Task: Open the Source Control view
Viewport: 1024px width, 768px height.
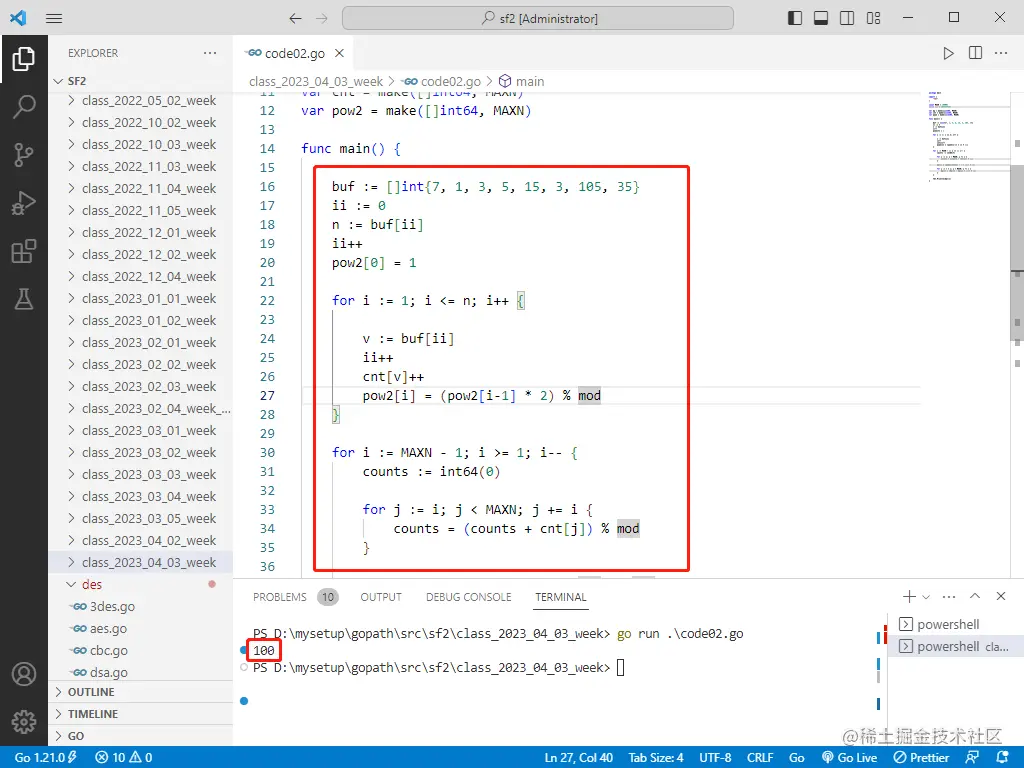Action: tap(24, 155)
